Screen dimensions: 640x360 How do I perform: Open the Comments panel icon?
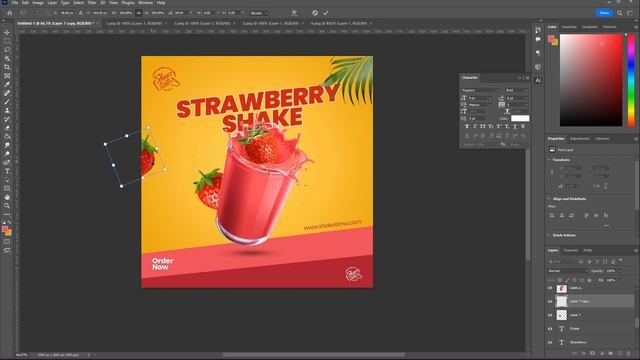pyautogui.click(x=538, y=40)
